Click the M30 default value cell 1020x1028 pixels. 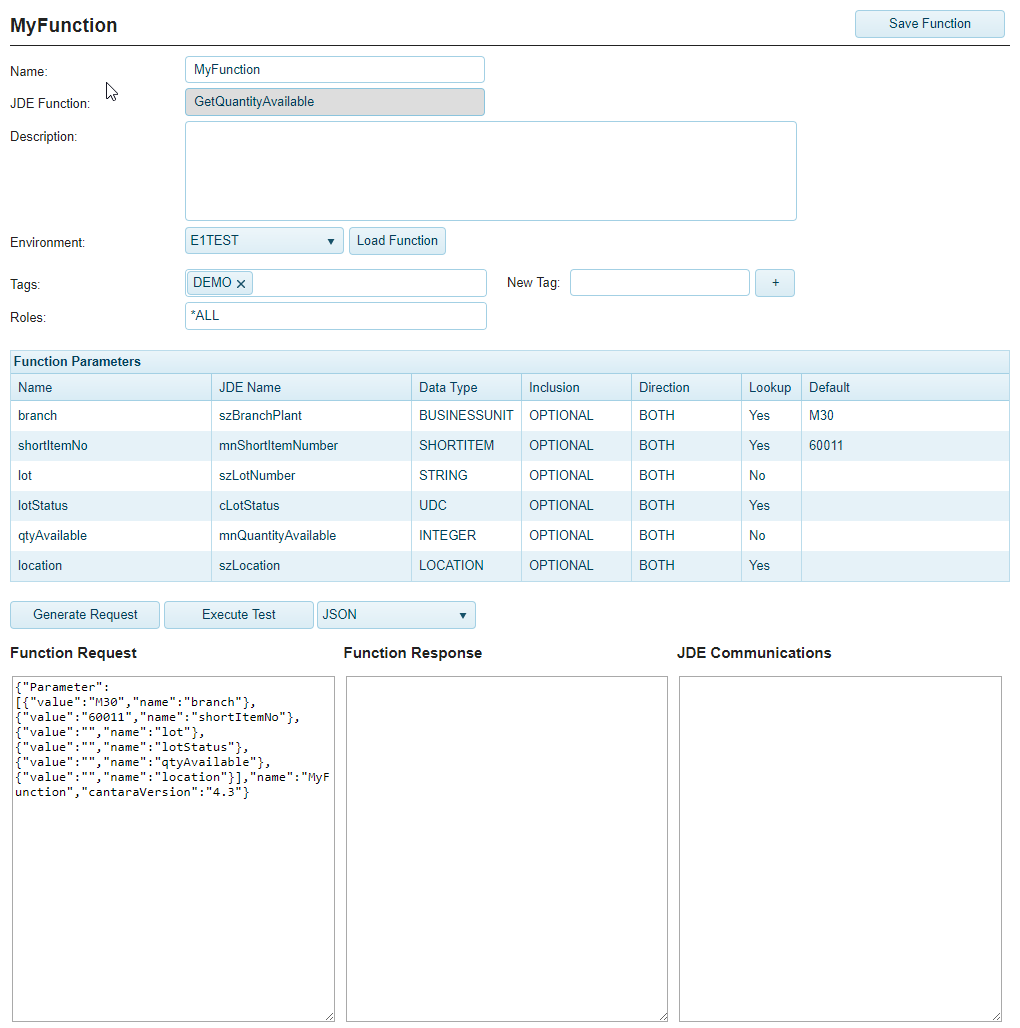tap(904, 416)
